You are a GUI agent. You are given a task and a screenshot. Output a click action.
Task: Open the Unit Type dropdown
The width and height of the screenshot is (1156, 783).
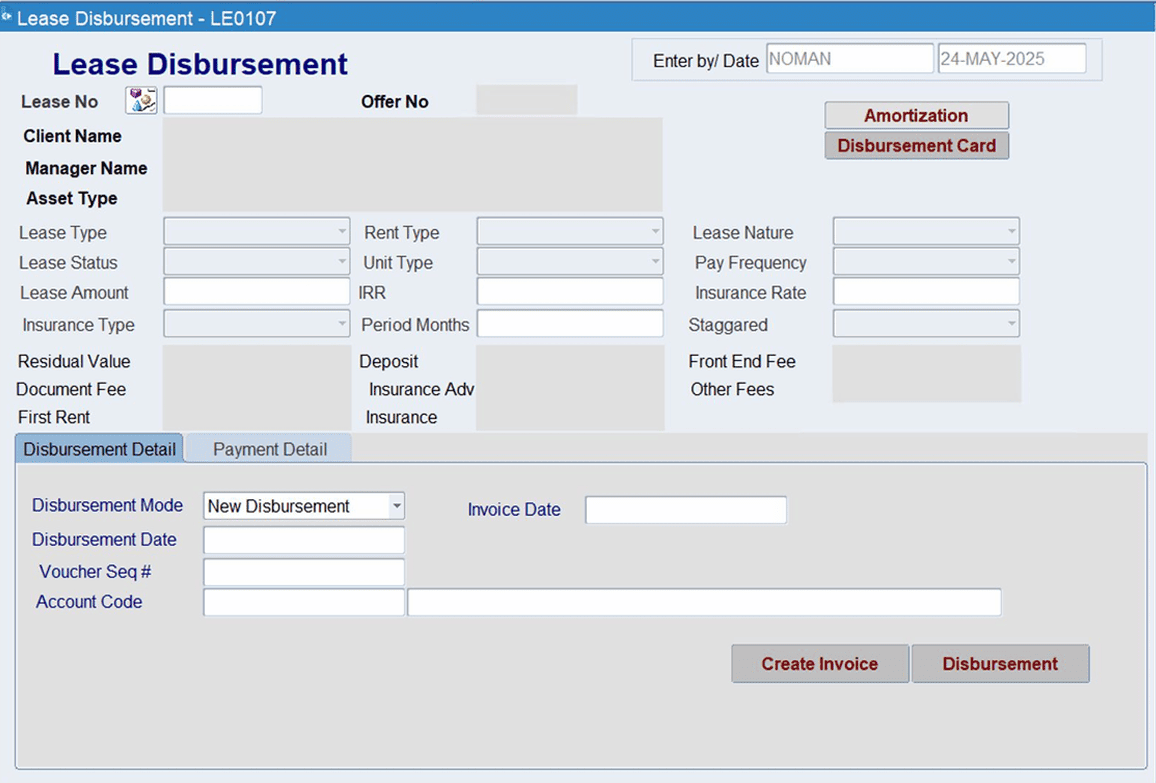[654, 262]
